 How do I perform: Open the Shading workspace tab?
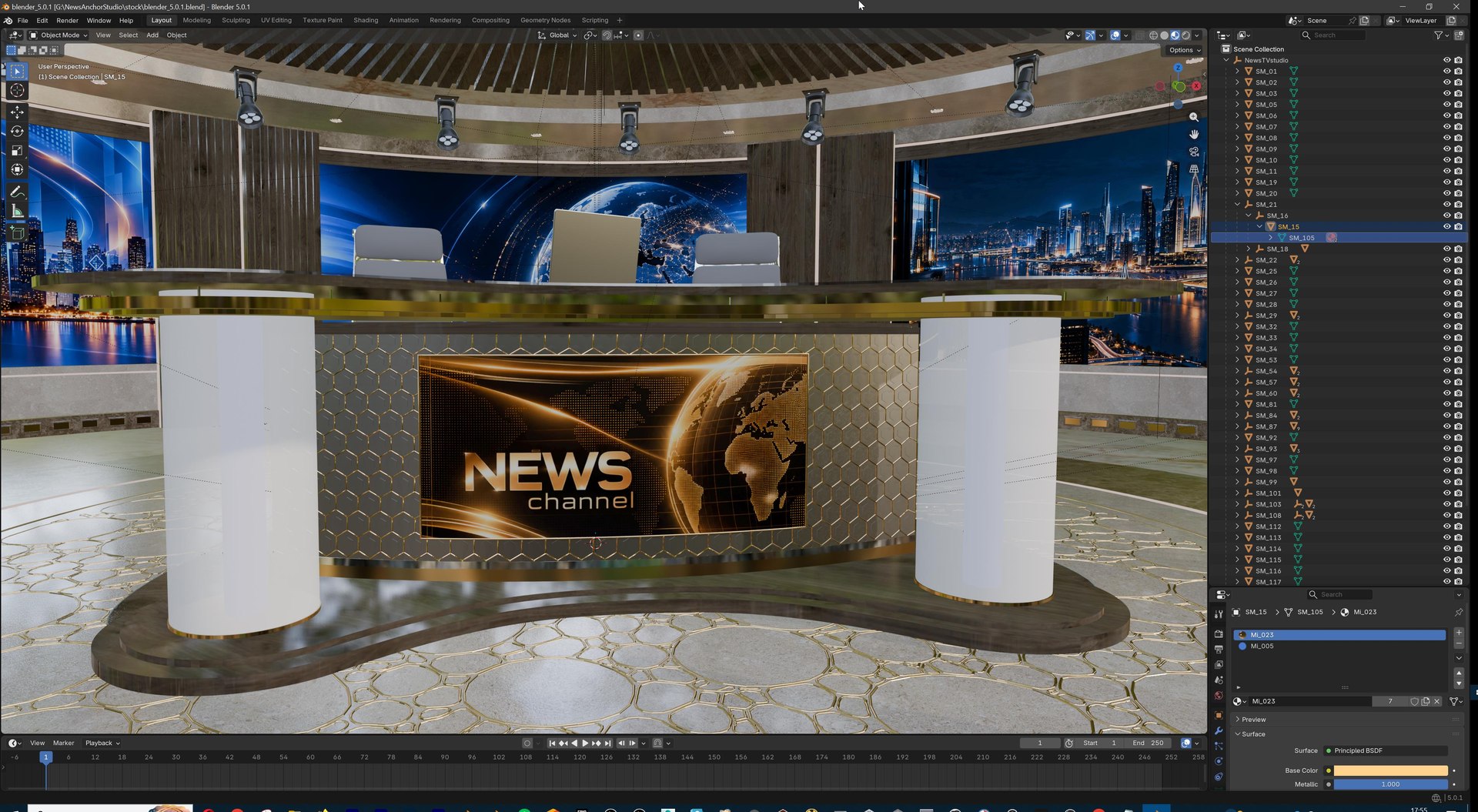point(366,20)
